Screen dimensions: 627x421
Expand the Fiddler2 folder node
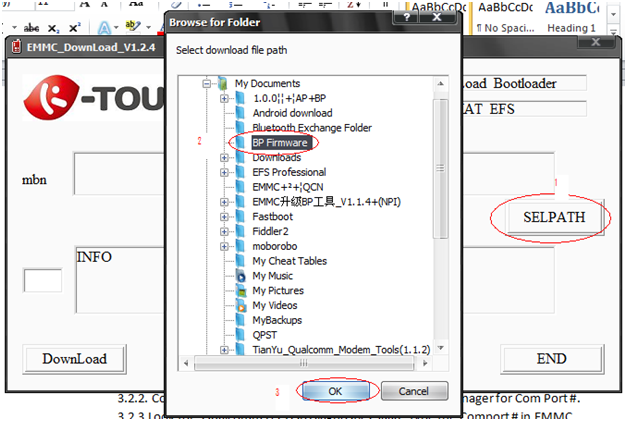pyautogui.click(x=224, y=231)
